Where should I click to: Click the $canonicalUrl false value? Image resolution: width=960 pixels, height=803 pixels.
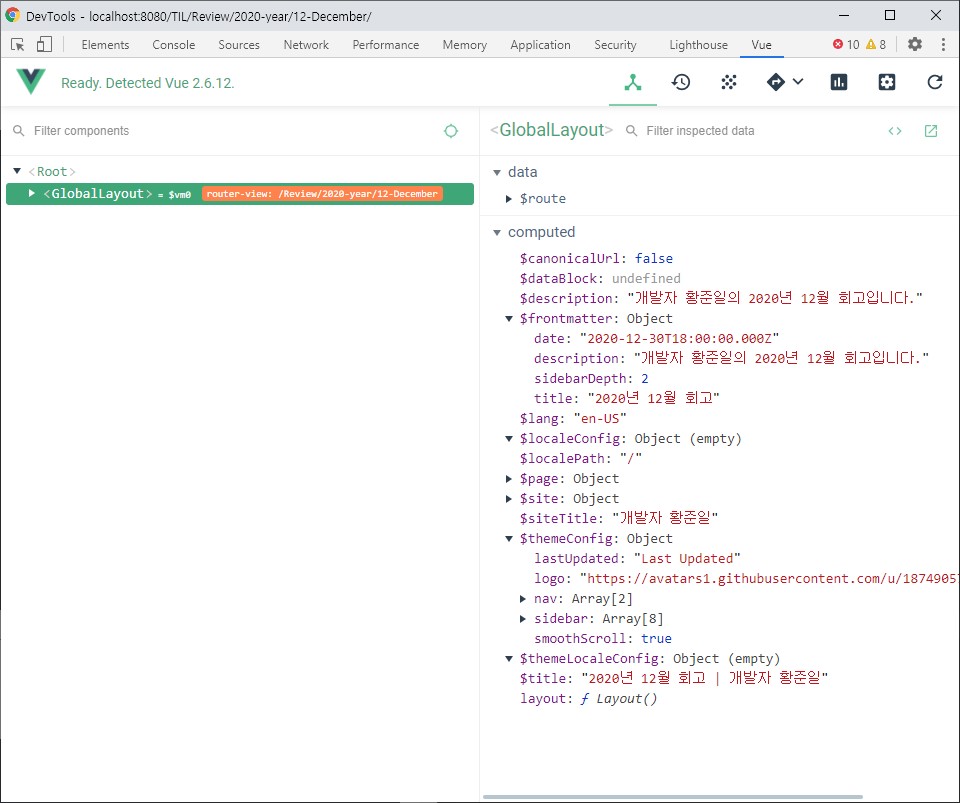[653, 258]
